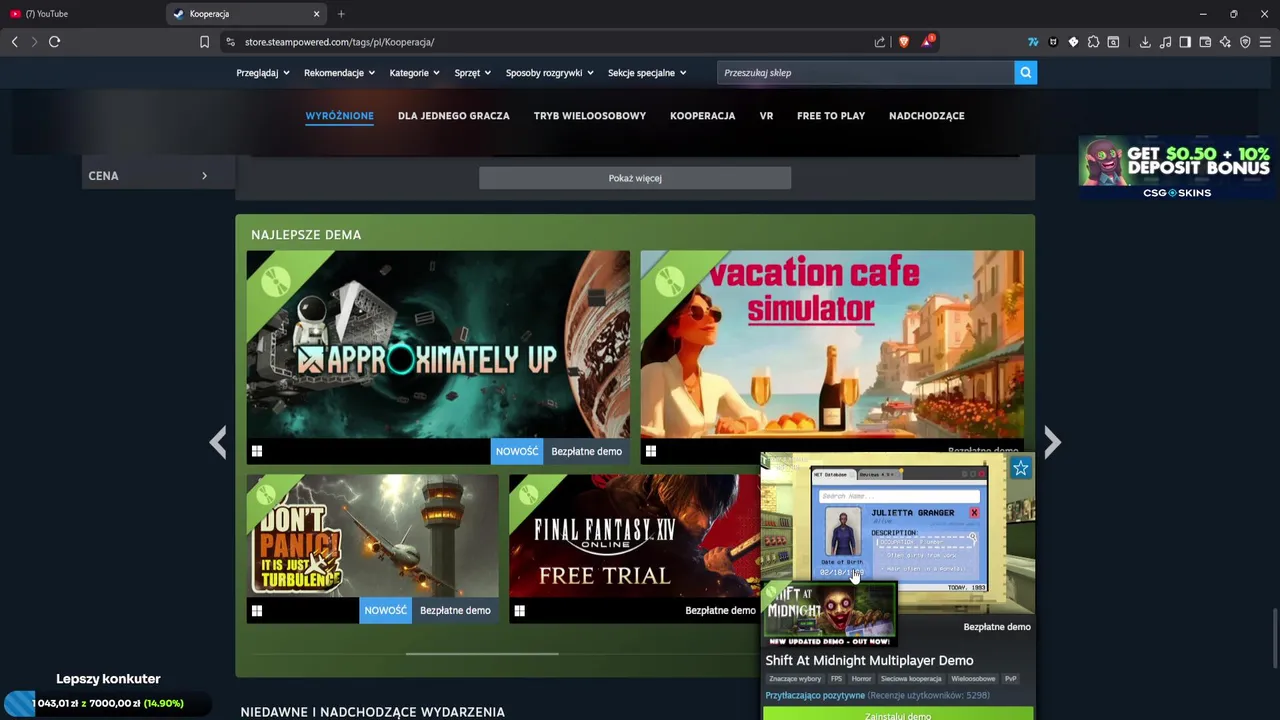Image resolution: width=1280 pixels, height=720 pixels.
Task: Open Sposoby rozgrywki dropdown menu
Action: click(x=550, y=73)
